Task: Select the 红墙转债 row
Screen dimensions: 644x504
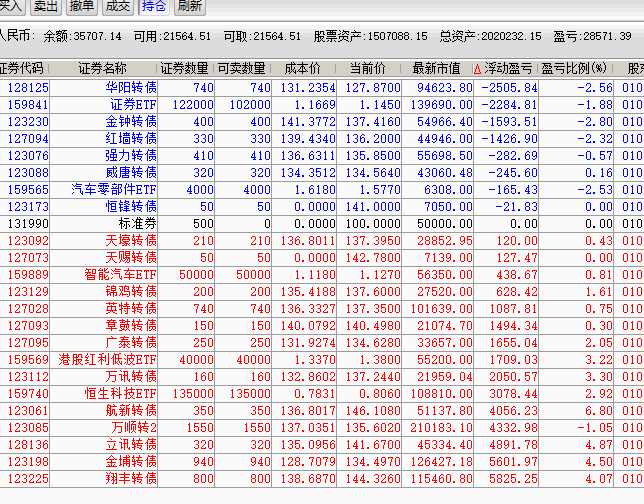Action: click(x=322, y=139)
